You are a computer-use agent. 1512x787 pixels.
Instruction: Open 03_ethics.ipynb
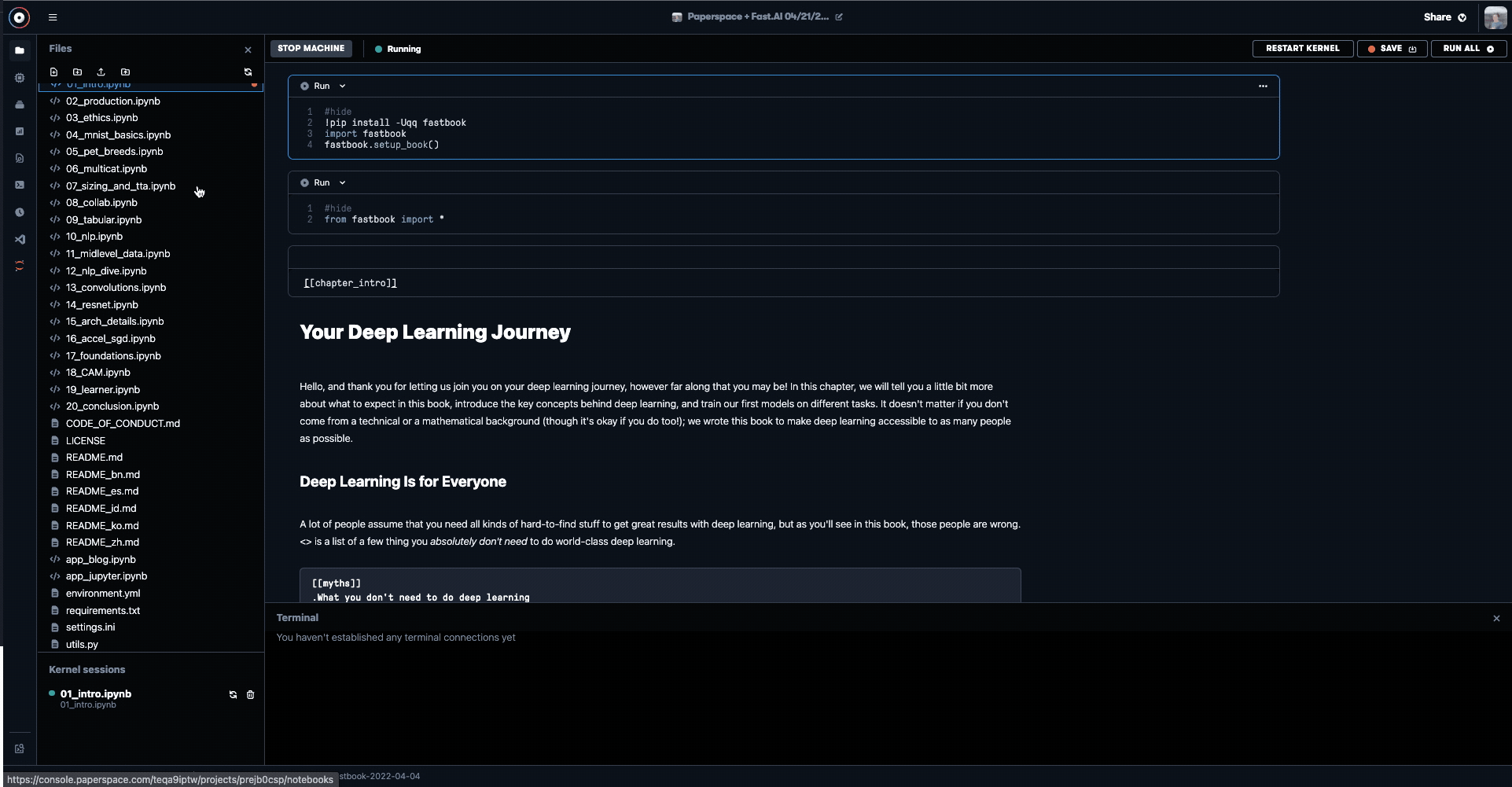(x=102, y=118)
